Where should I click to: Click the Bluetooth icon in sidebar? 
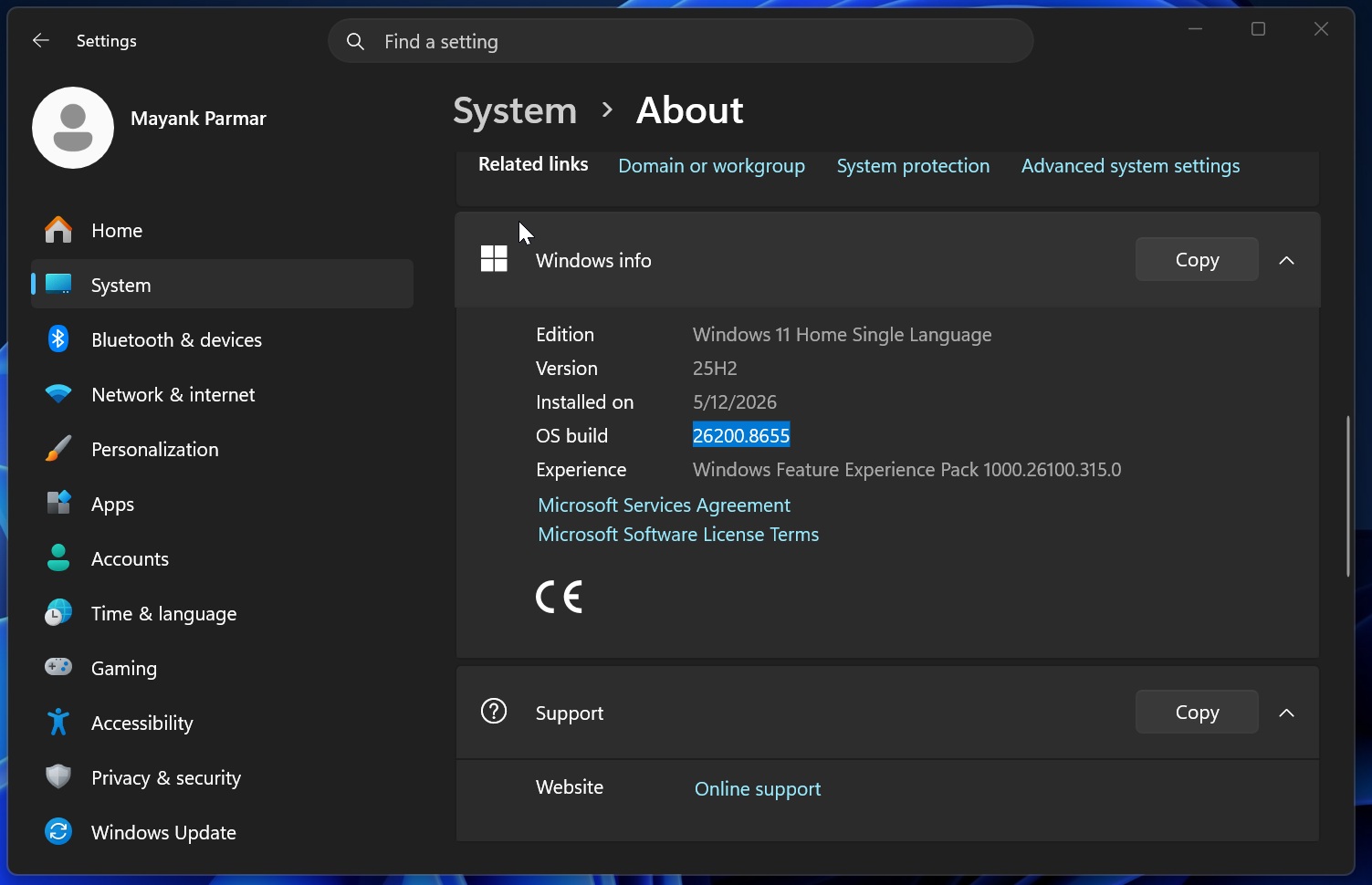click(58, 339)
